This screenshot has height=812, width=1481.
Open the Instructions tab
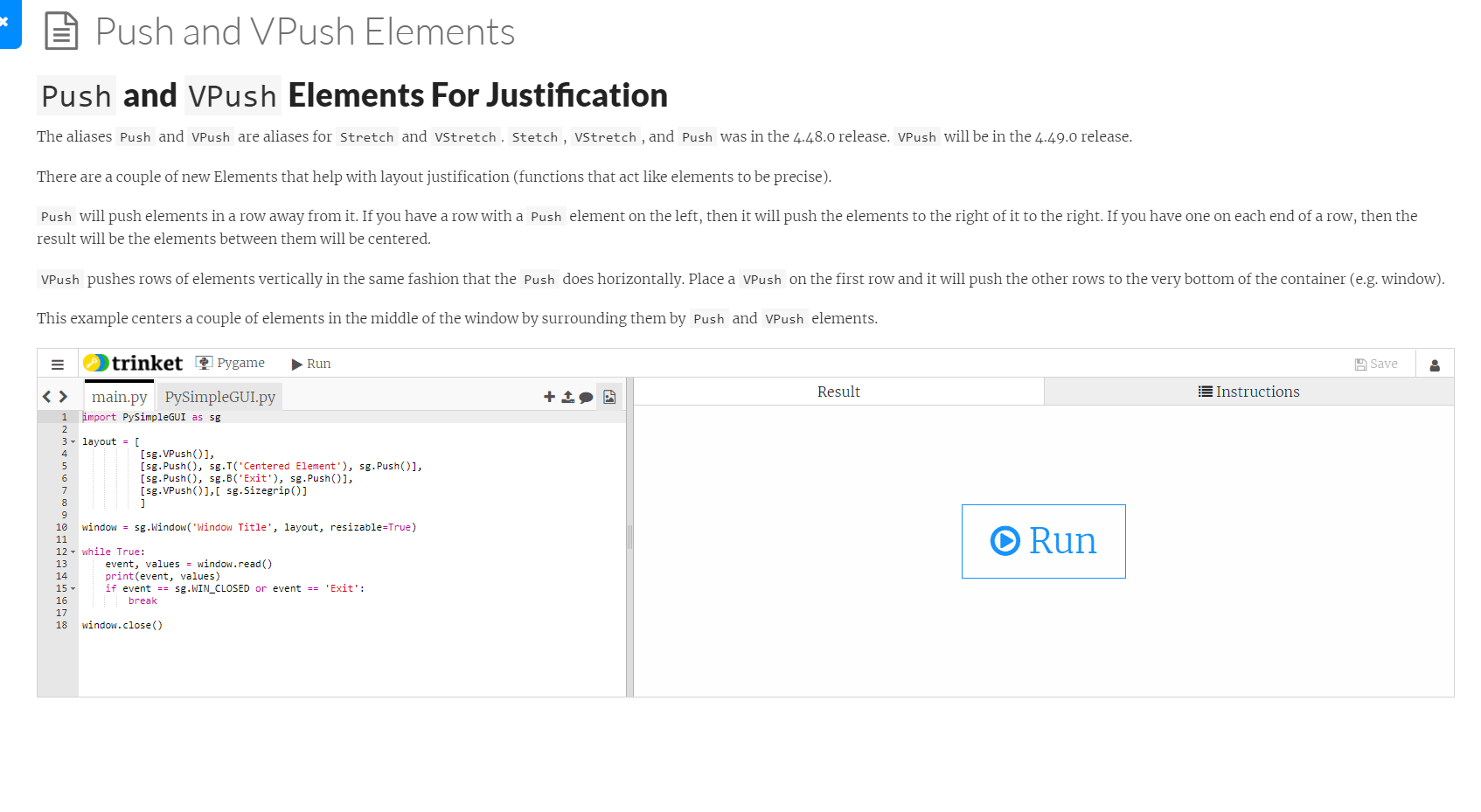(1248, 392)
